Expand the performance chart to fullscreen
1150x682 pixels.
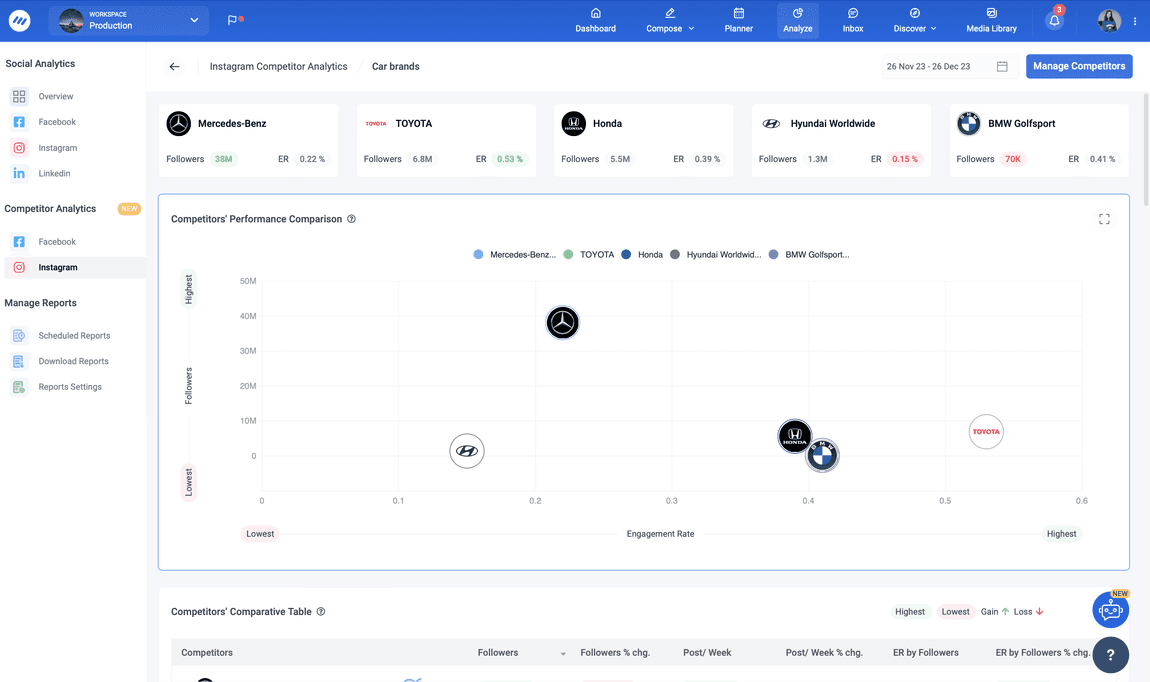(x=1104, y=218)
